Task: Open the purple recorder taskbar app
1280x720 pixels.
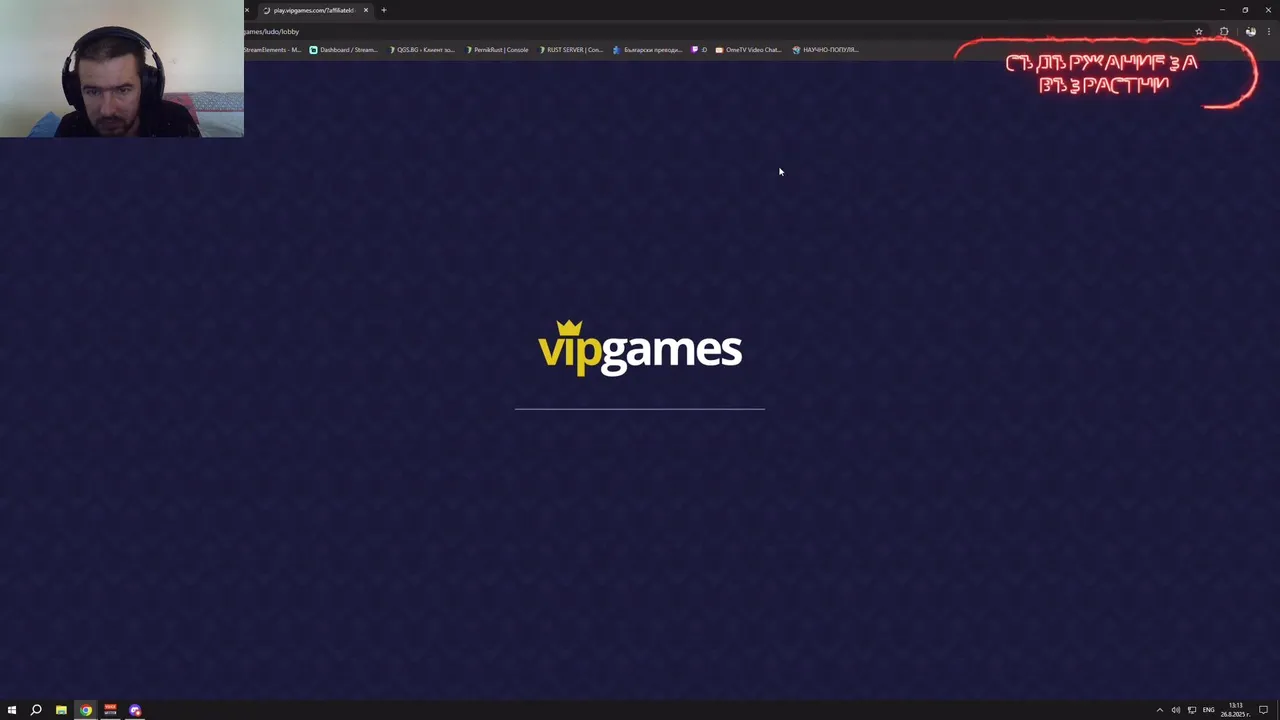Action: pos(135,710)
